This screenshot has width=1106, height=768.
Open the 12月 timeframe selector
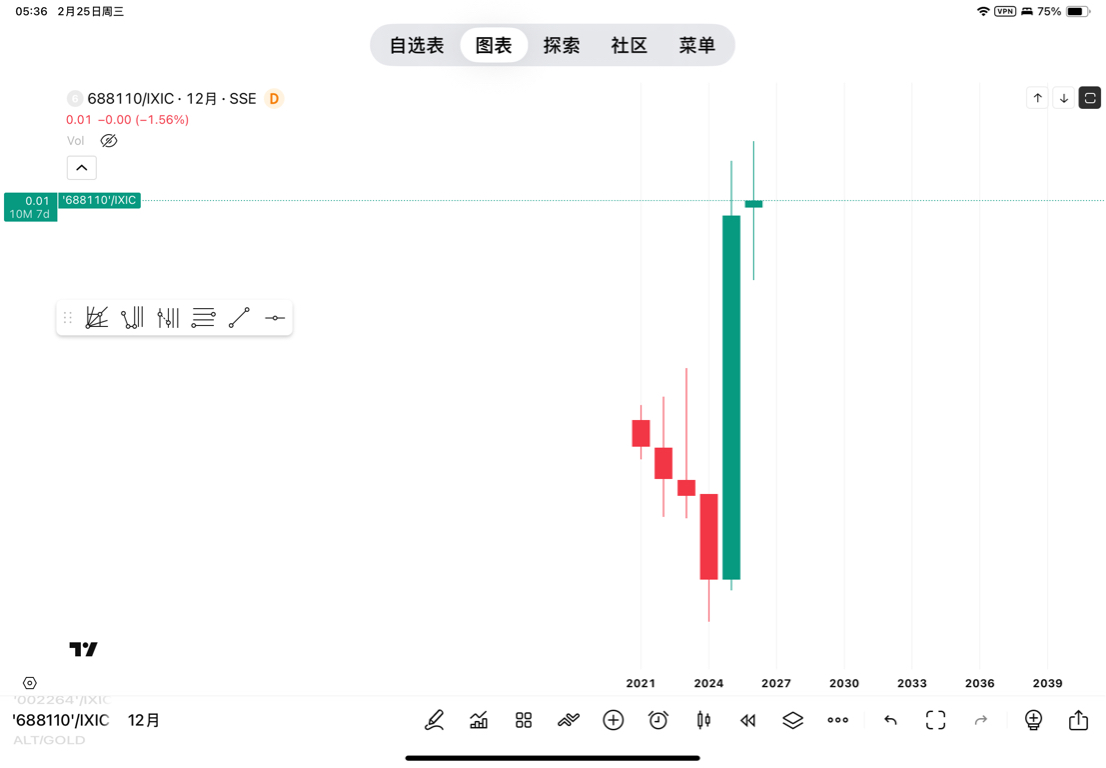(144, 720)
